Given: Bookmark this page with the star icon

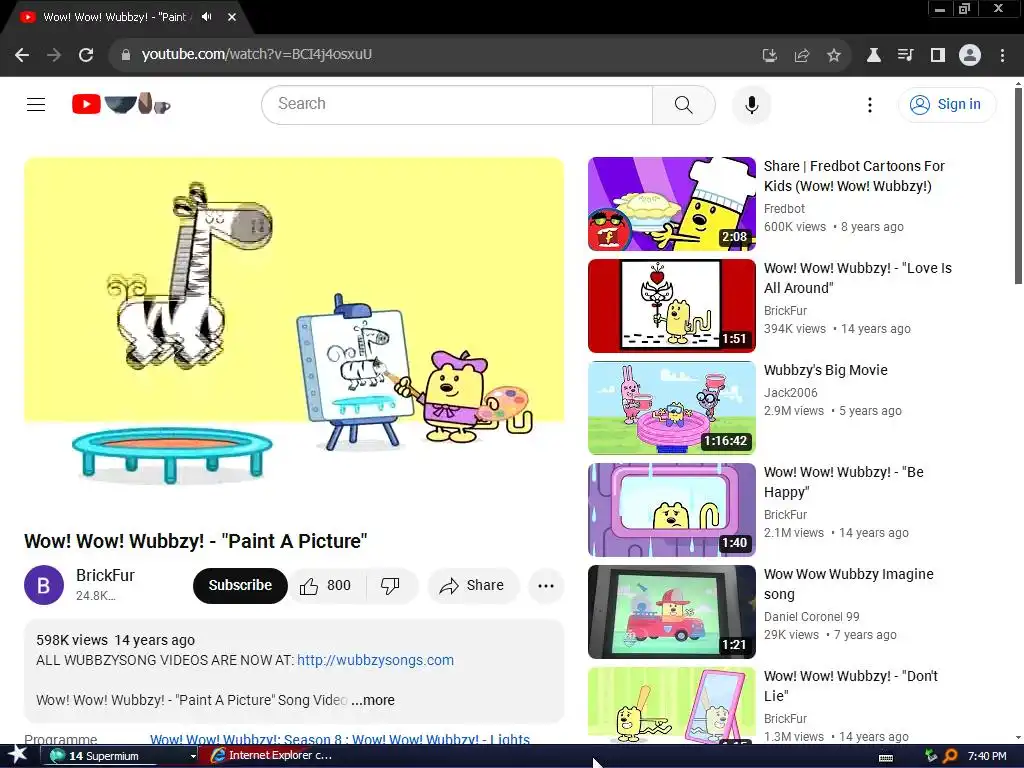Looking at the screenshot, I should click(x=834, y=56).
